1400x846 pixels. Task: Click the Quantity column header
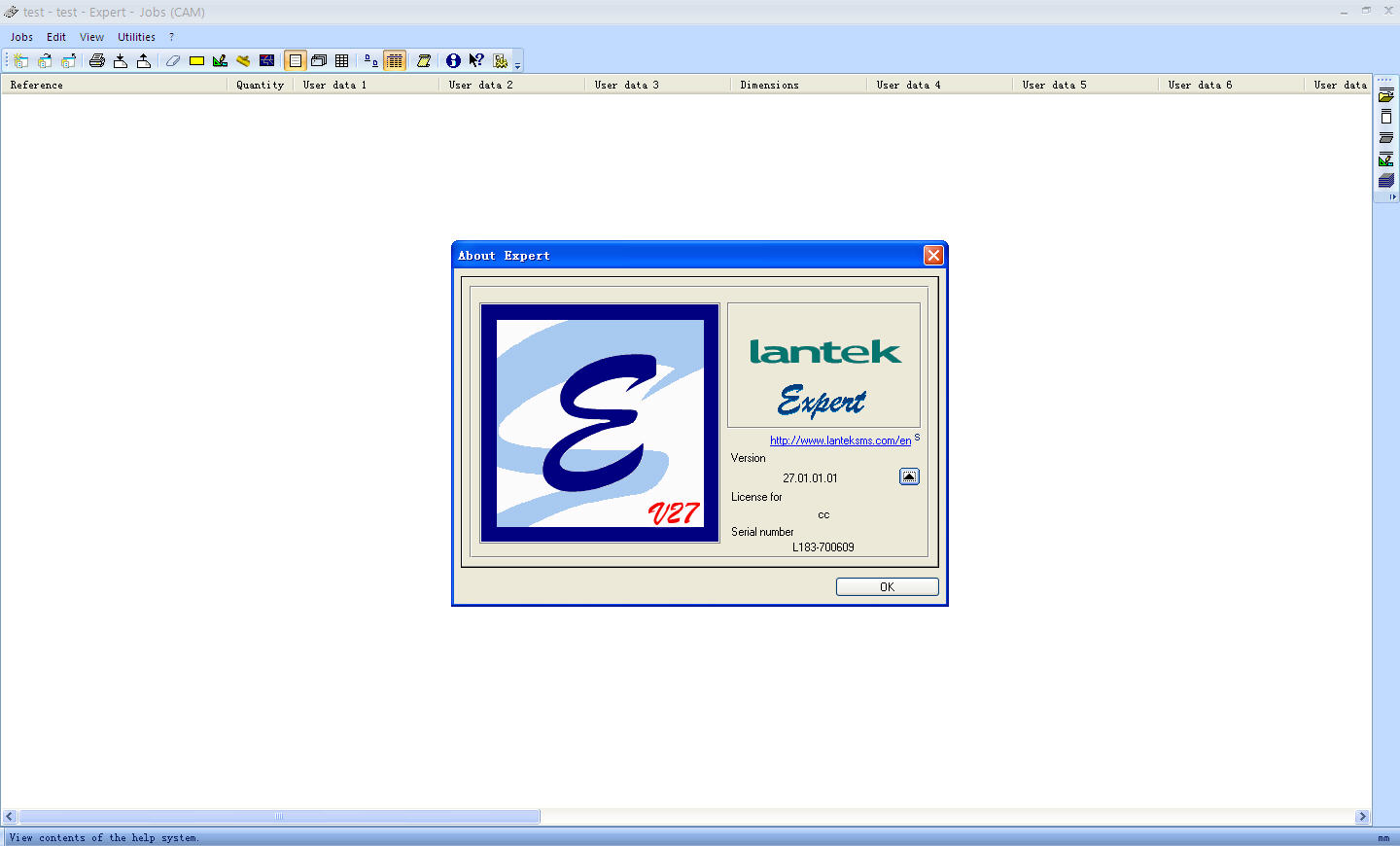coord(260,85)
